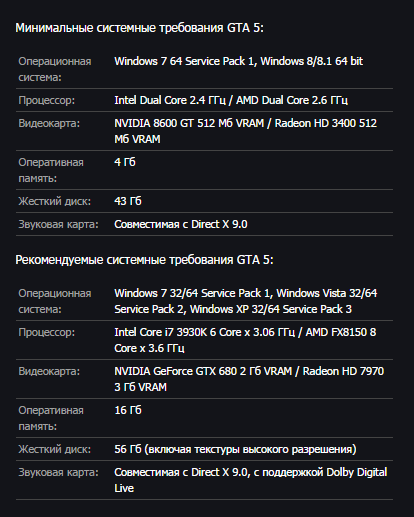Click the recommended system requirements GTA 5 heading
The image size is (414, 517).
[144, 260]
